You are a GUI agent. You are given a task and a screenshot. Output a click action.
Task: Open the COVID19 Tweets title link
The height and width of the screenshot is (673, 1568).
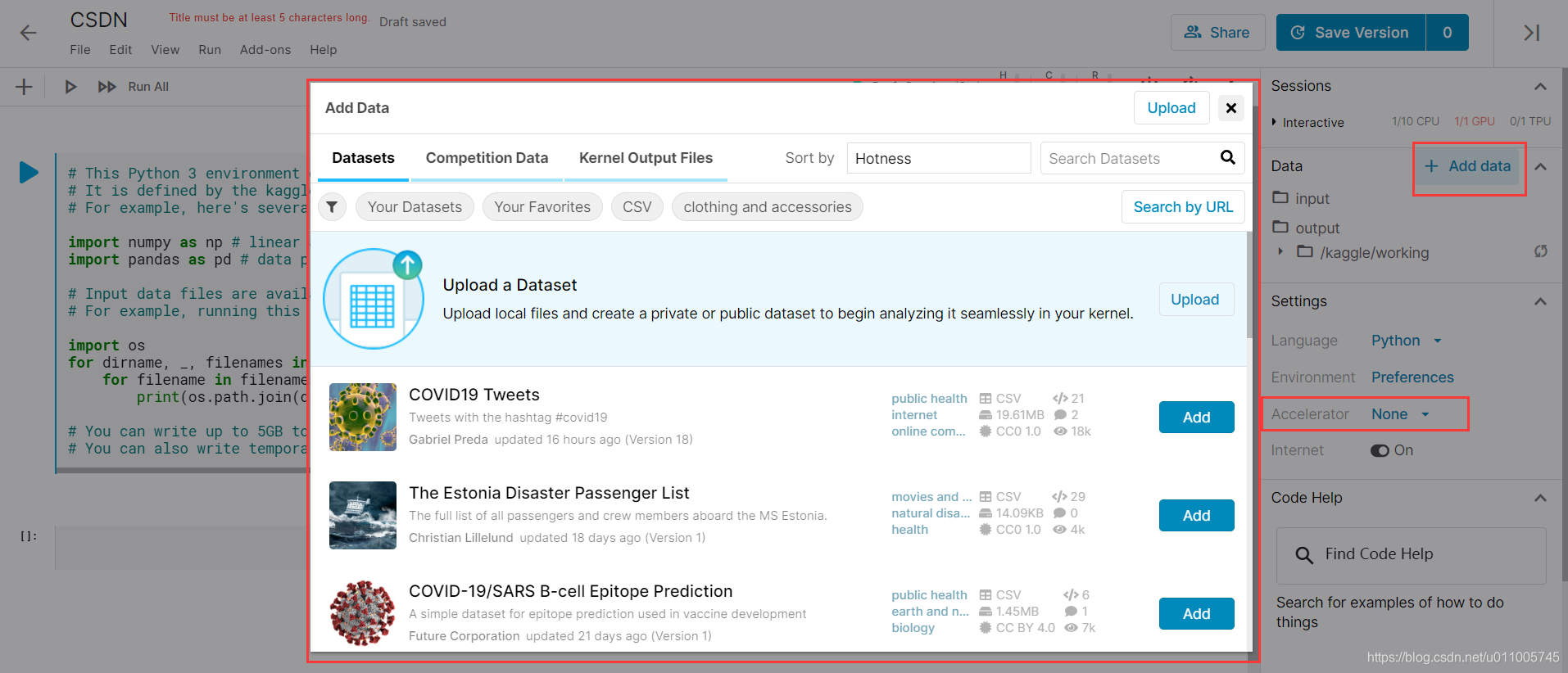point(474,395)
